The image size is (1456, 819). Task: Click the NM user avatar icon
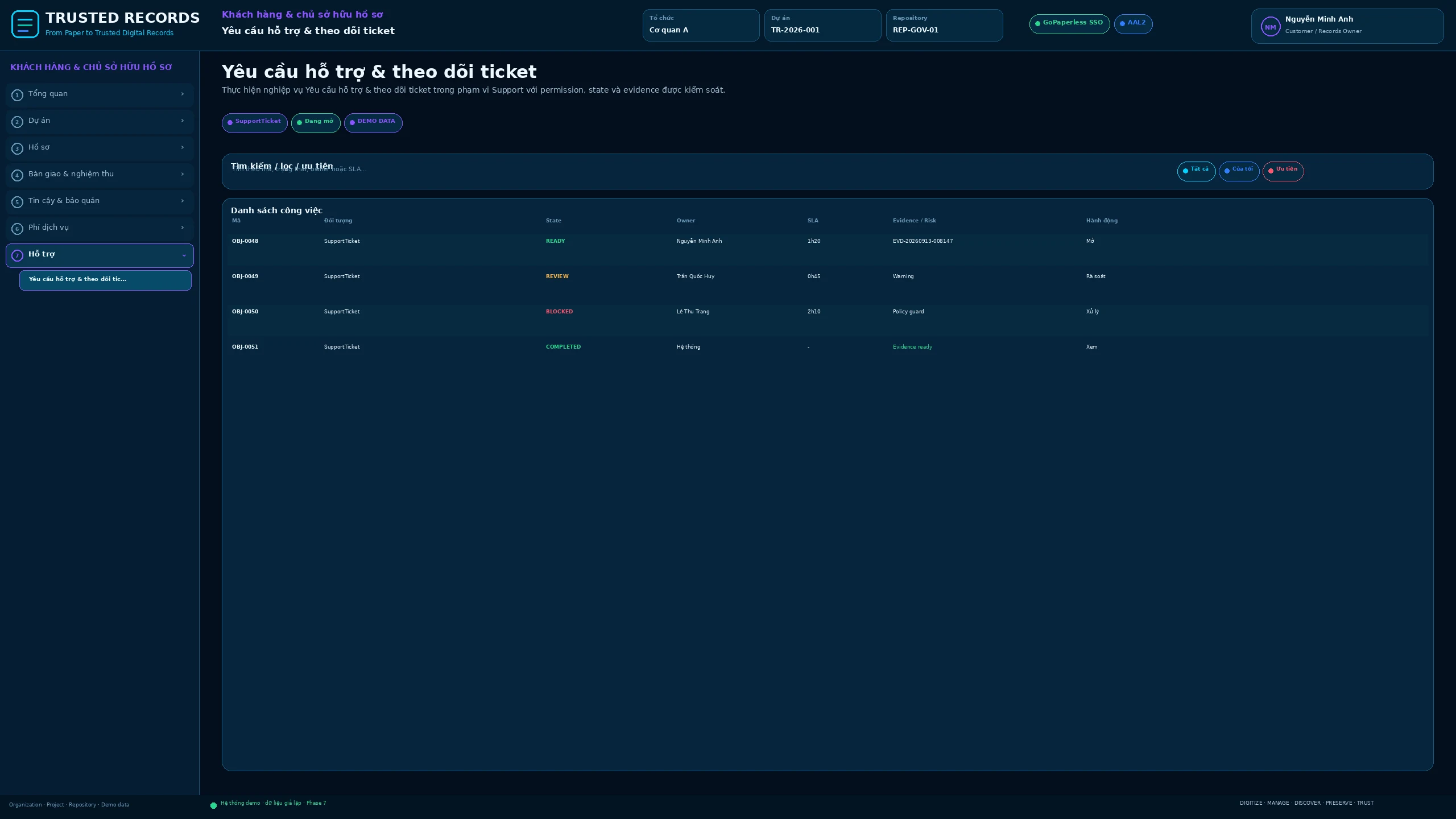[1270, 27]
